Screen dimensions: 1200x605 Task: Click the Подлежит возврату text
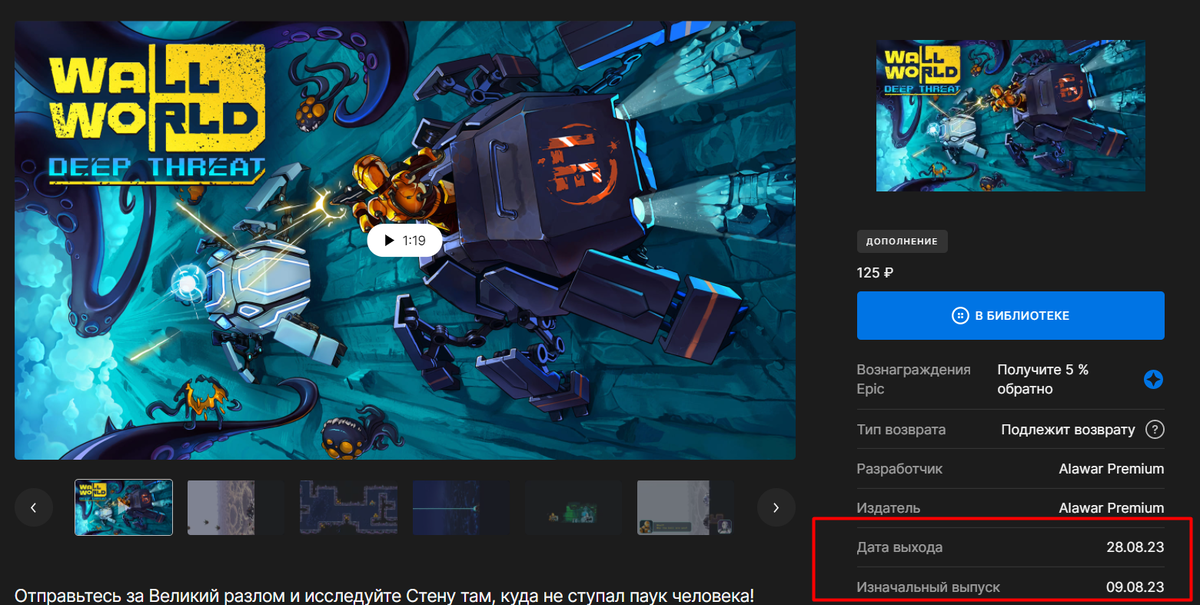[x=1068, y=430]
